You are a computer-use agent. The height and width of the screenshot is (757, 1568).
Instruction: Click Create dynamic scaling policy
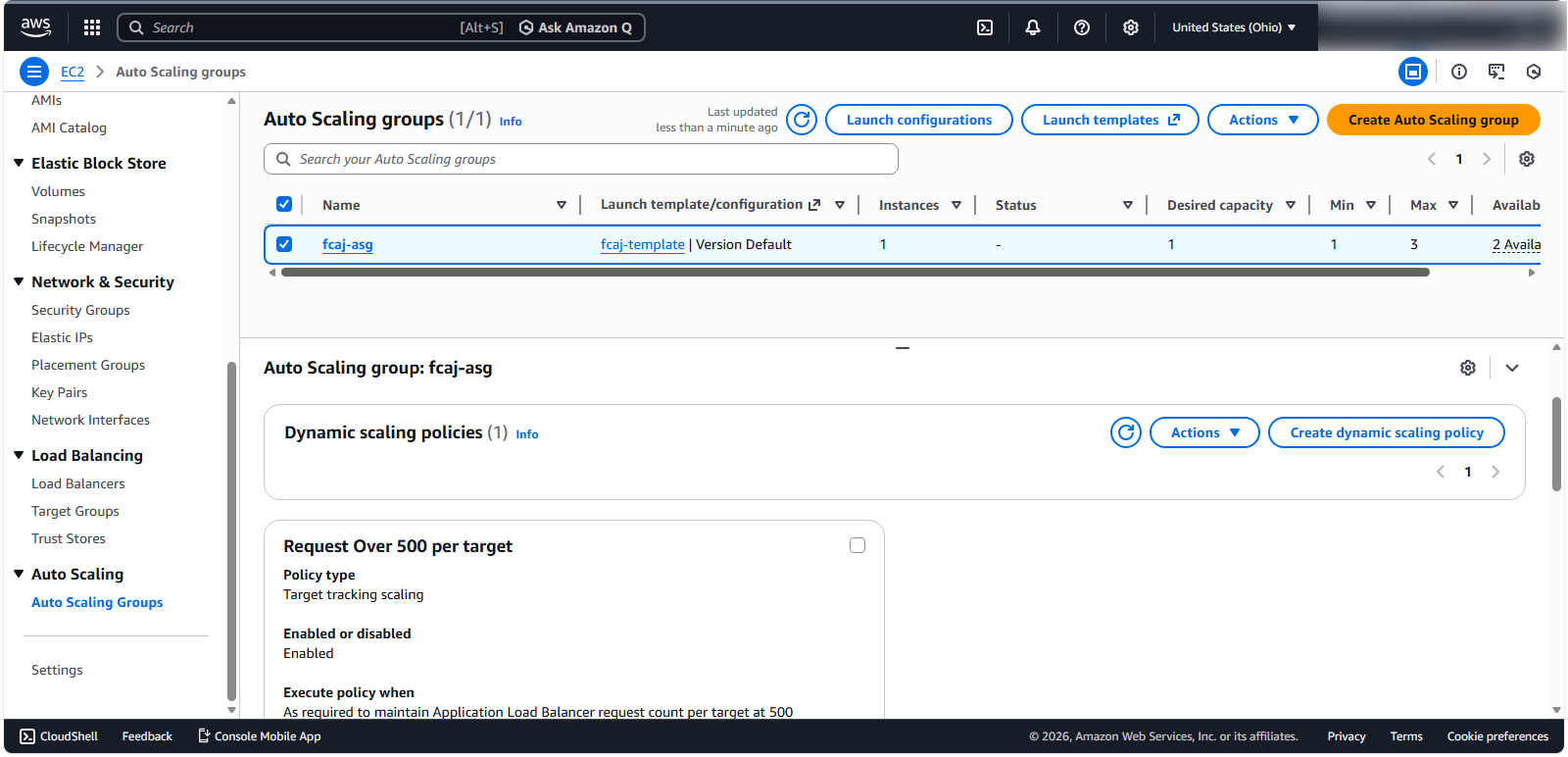click(x=1387, y=432)
